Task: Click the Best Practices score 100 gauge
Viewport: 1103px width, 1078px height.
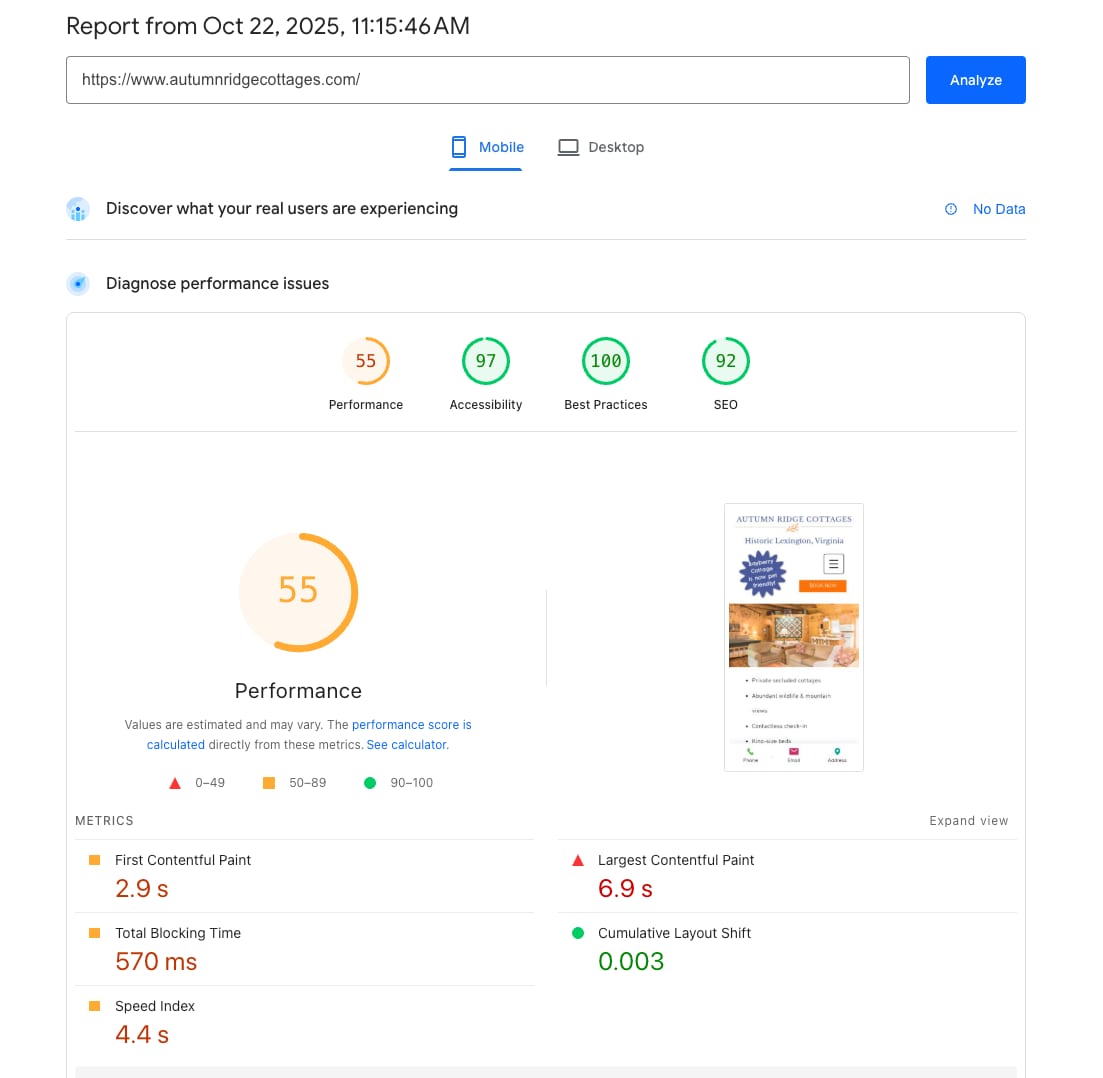Action: point(606,361)
